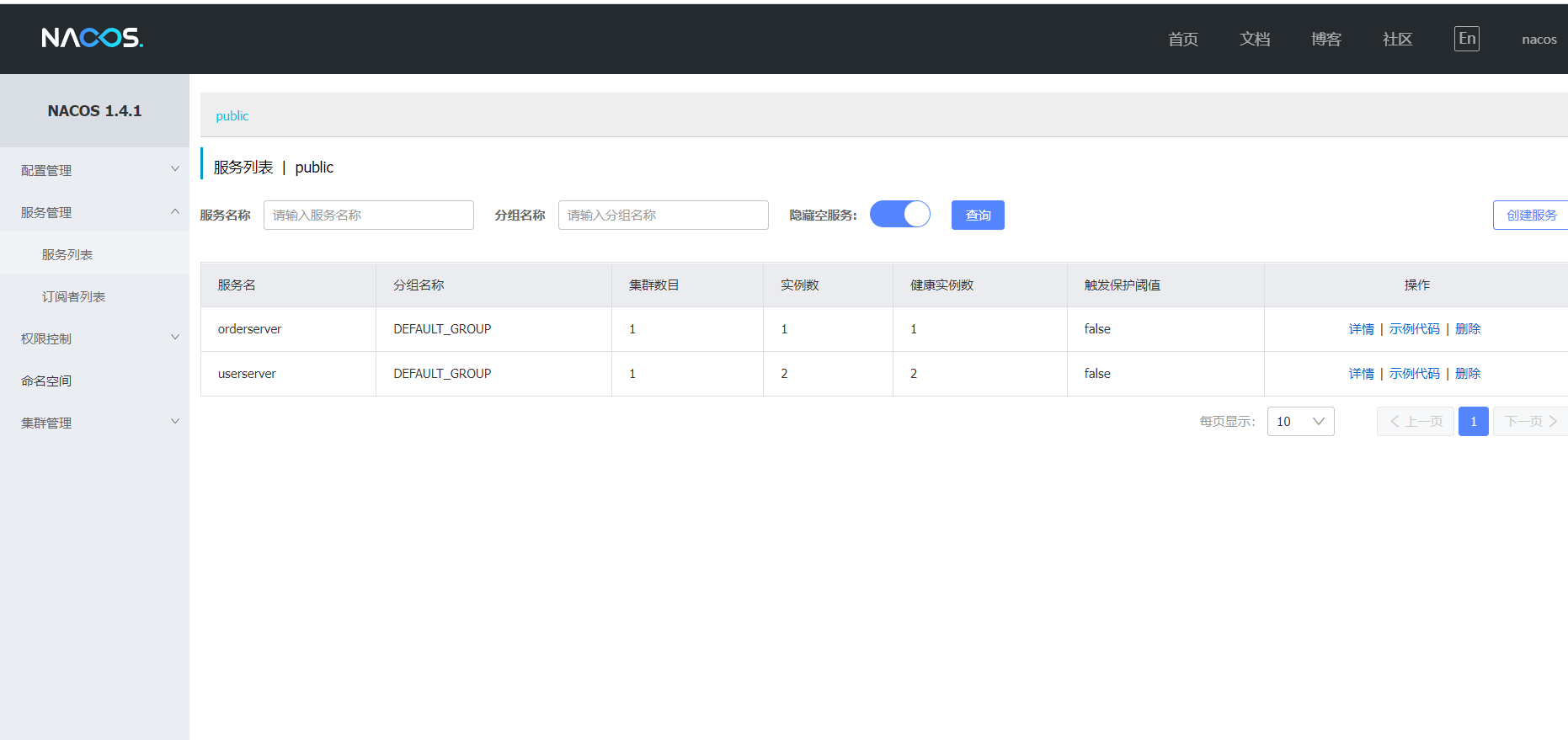This screenshot has width=1568, height=740.
Task: Expand the 配置管理 menu chevron
Action: click(175, 169)
